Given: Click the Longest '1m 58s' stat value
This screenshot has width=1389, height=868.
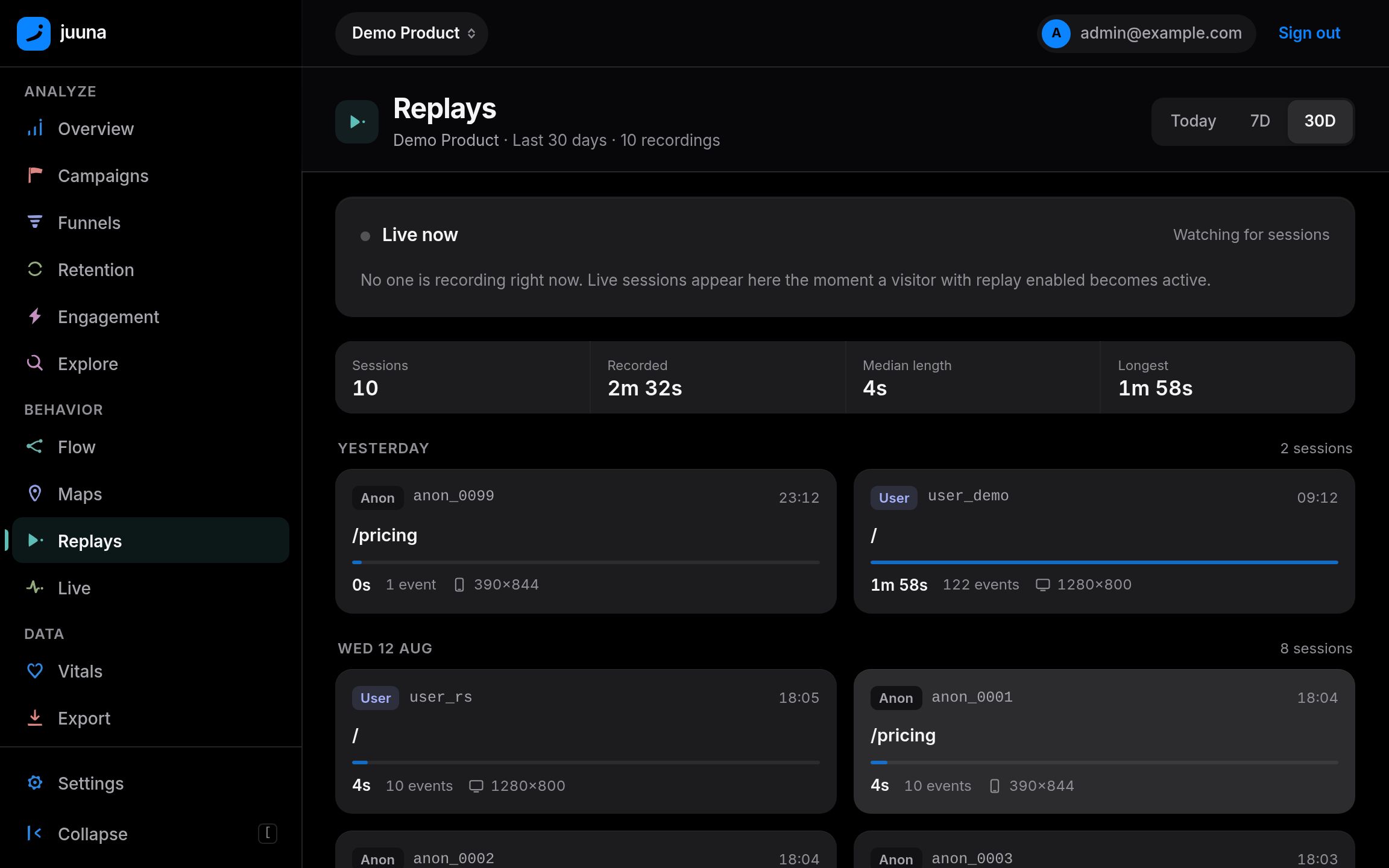Looking at the screenshot, I should tap(1155, 388).
